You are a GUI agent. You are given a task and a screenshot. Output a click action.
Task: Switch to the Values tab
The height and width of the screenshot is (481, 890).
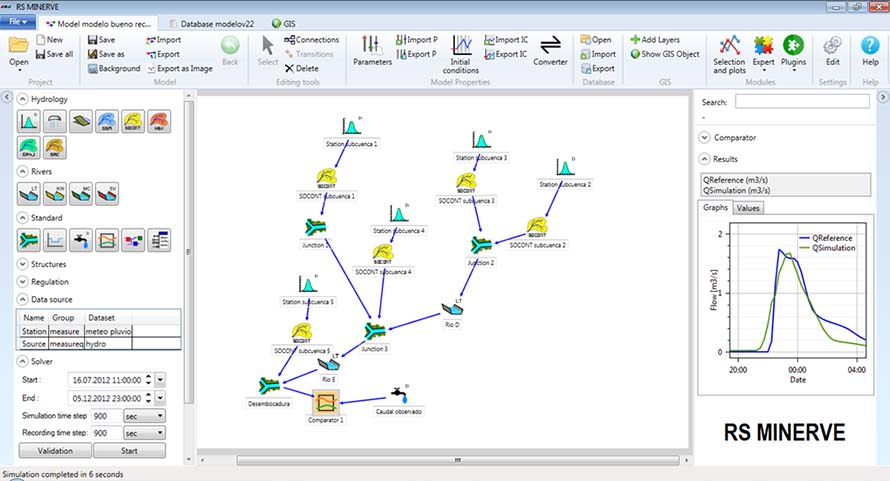coord(747,208)
